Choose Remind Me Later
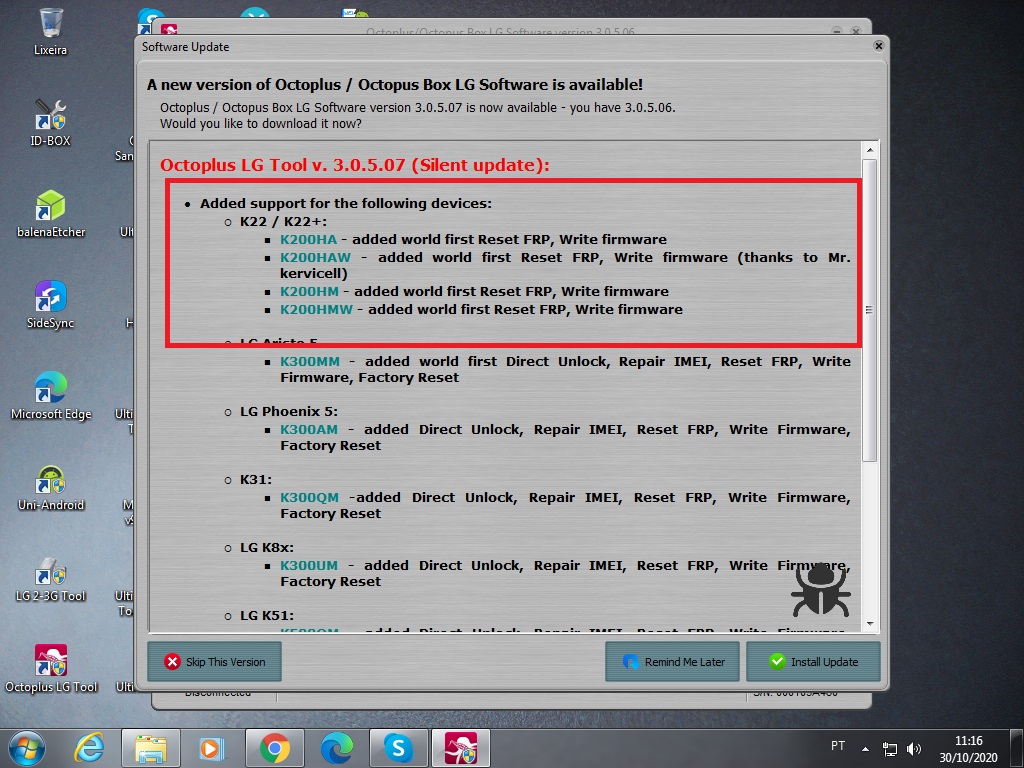The image size is (1024, 768). pos(673,662)
